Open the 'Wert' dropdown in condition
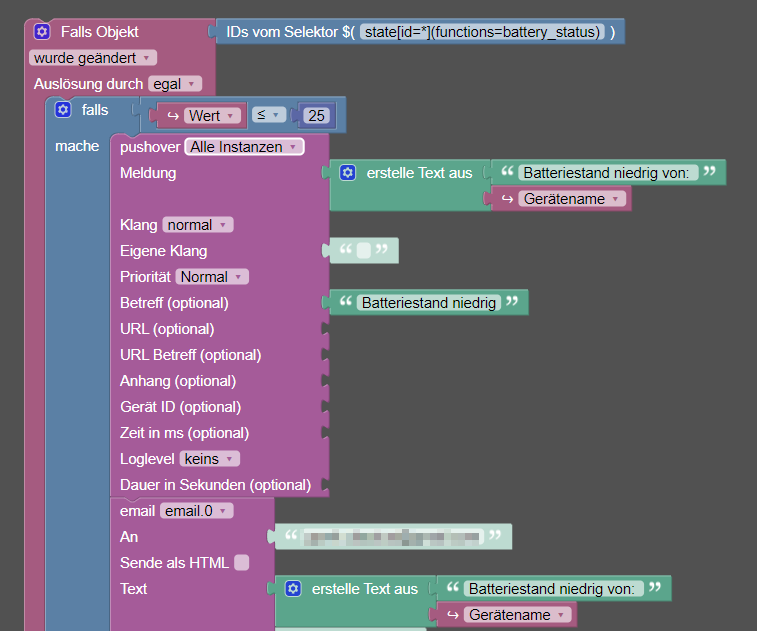 [x=212, y=116]
